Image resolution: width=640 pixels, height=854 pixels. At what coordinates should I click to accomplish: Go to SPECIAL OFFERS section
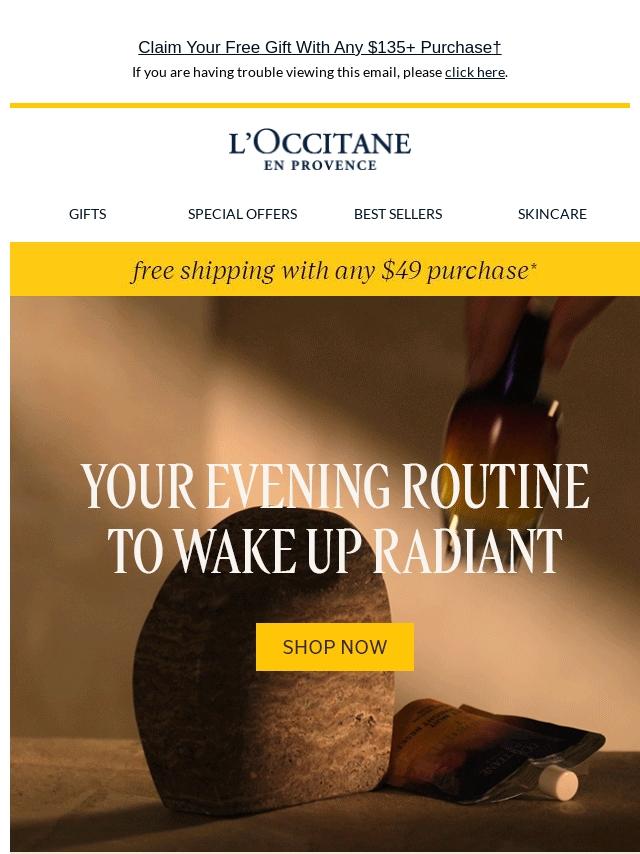coord(242,214)
